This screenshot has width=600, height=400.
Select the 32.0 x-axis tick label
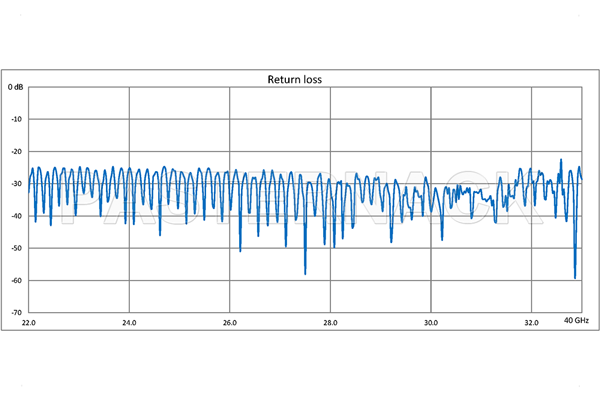tap(532, 323)
